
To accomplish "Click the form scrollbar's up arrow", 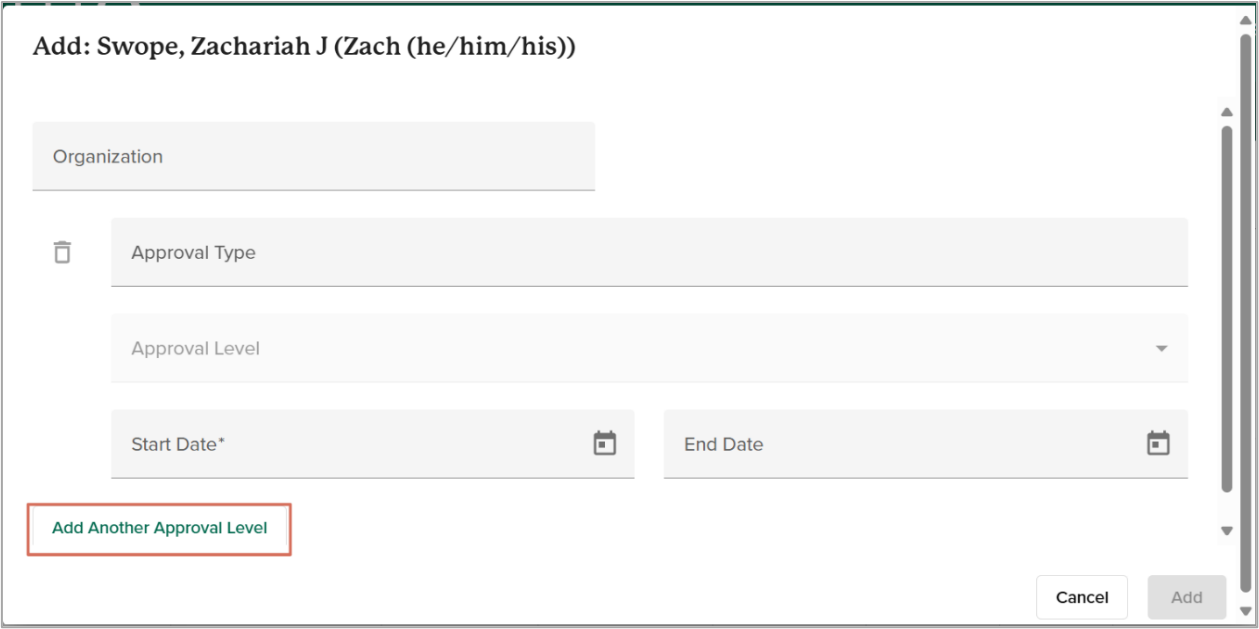I will pyautogui.click(x=1227, y=112).
